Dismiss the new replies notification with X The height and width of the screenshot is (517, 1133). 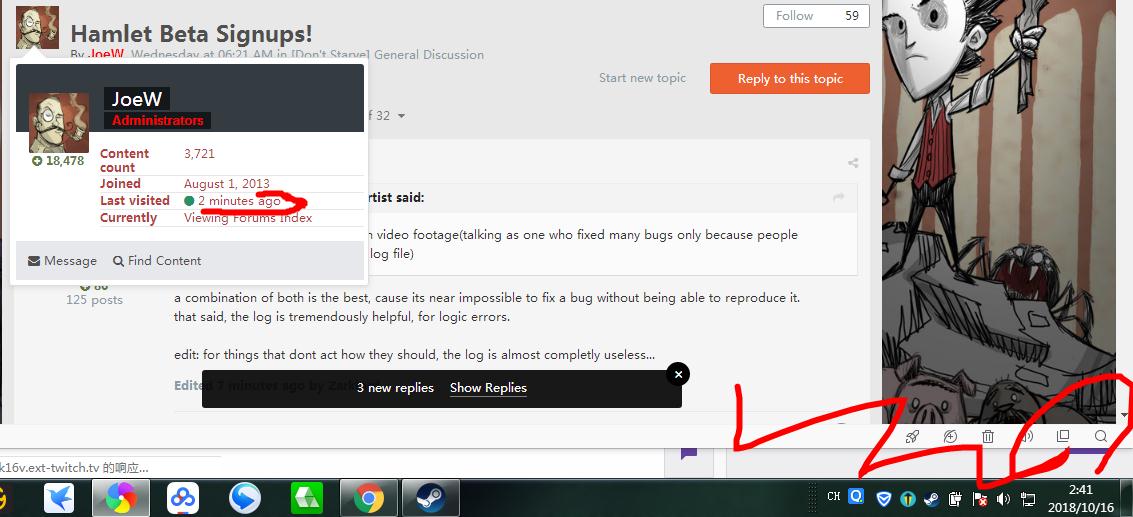[x=678, y=374]
